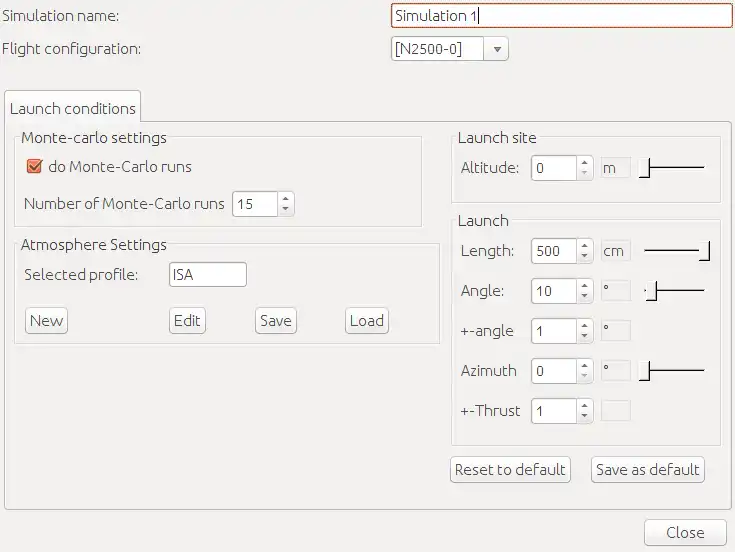Screen dimensions: 735x552
Task: Increase the Number of Monte-Carlo runs
Action: tap(286, 198)
